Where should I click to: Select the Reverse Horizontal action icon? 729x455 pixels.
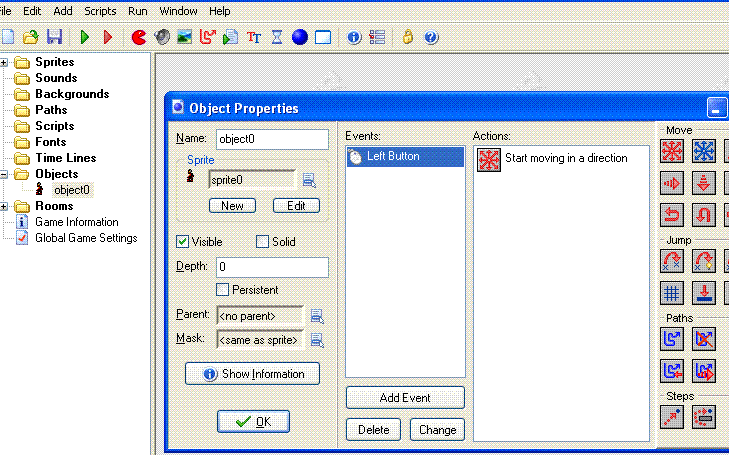(672, 215)
